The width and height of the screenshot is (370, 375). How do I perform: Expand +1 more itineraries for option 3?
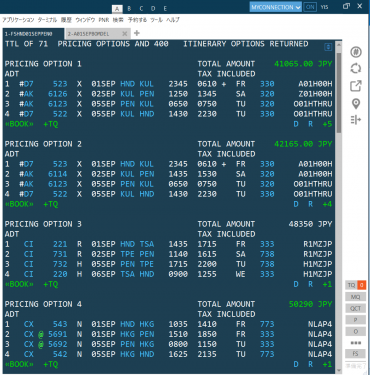coord(327,284)
